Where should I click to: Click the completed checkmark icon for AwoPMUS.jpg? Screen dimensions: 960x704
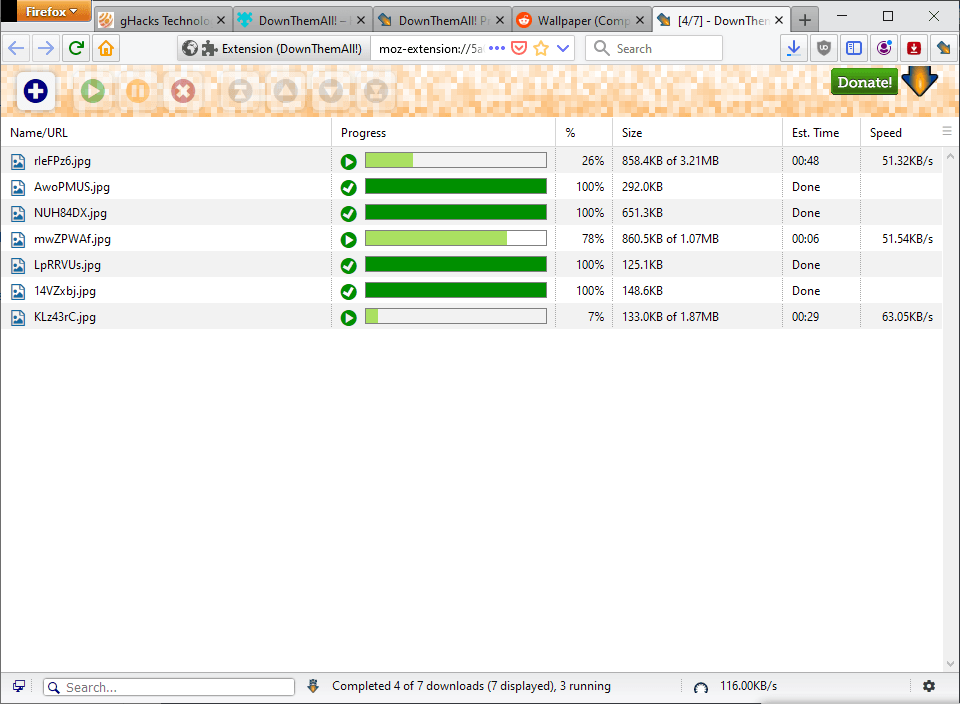pos(348,187)
